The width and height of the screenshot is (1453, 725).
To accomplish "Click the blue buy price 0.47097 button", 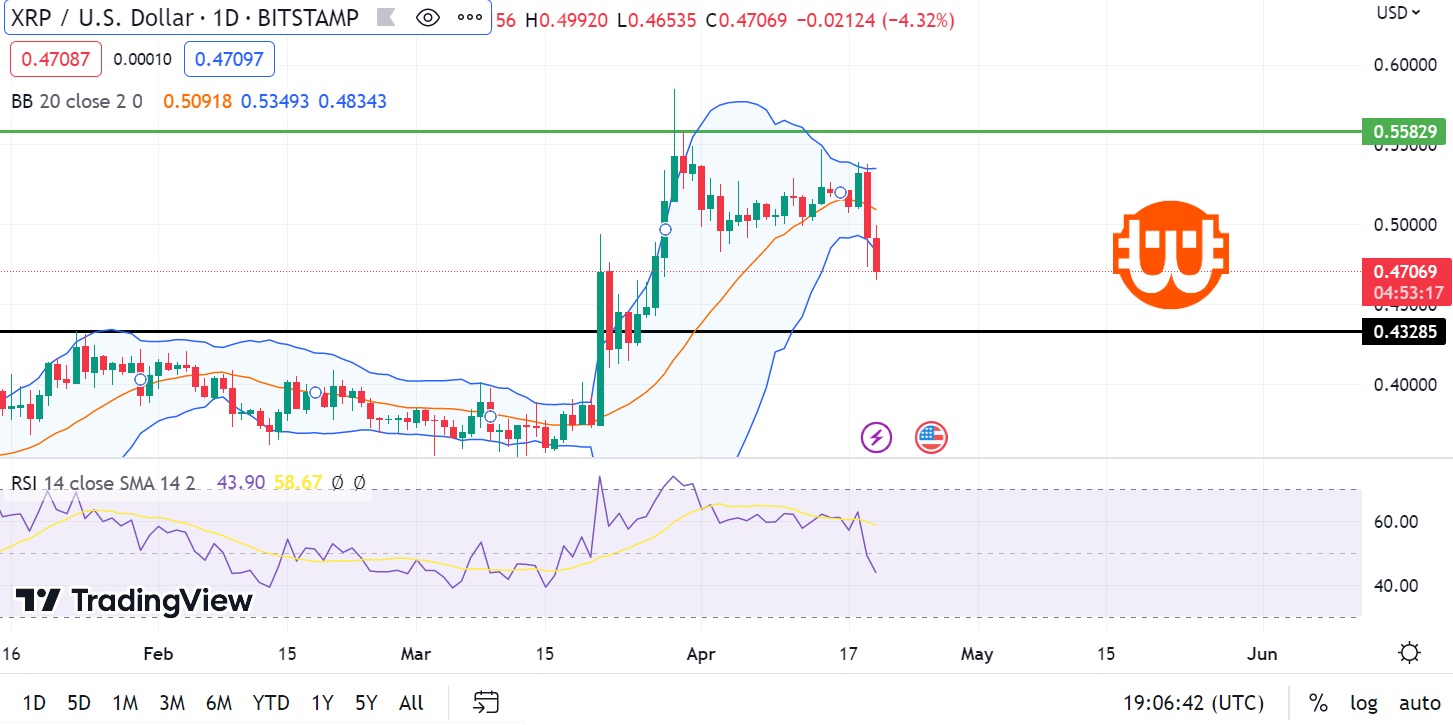I will coord(229,59).
